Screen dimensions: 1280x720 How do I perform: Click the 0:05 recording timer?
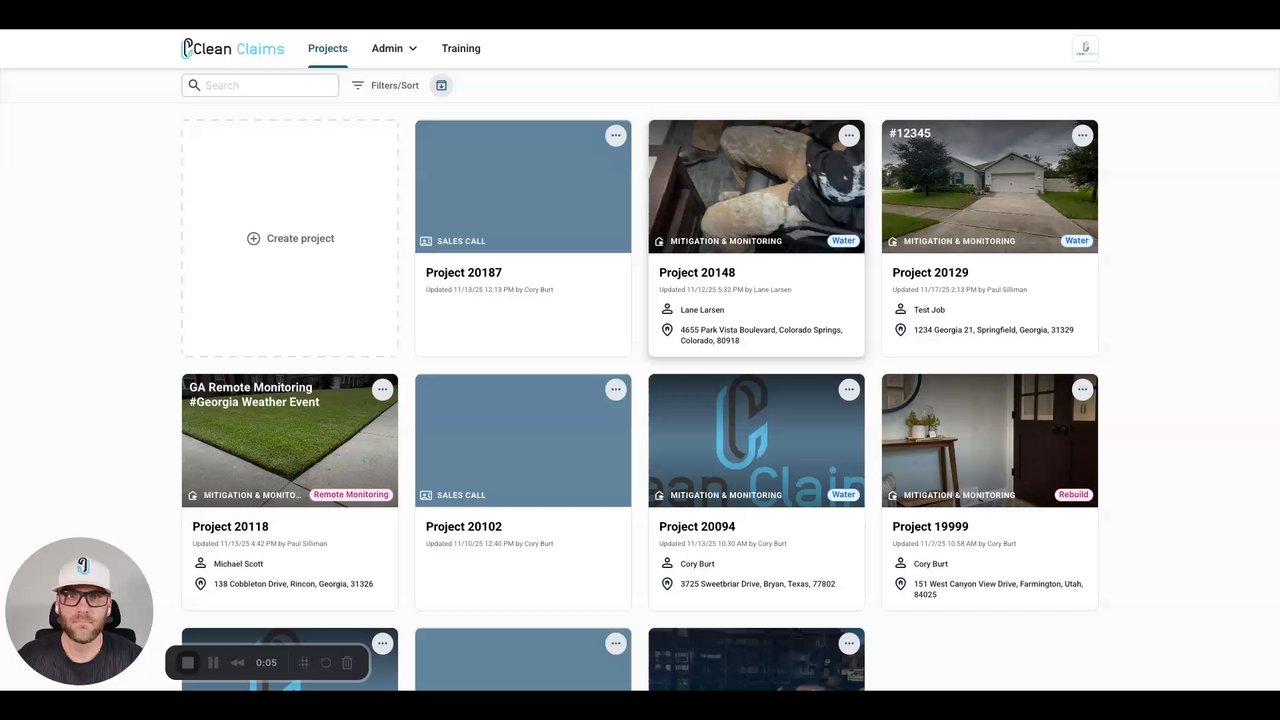click(x=266, y=662)
